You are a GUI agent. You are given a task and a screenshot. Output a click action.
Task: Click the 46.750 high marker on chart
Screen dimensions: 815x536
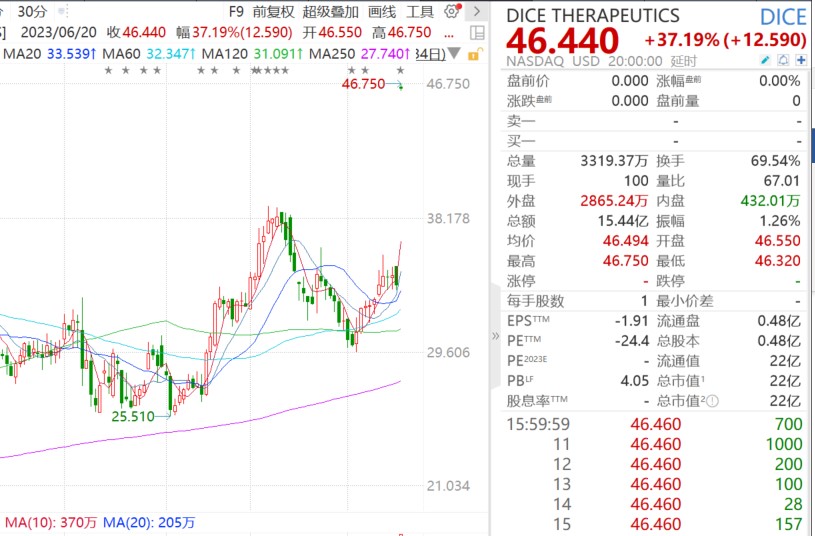click(x=363, y=84)
